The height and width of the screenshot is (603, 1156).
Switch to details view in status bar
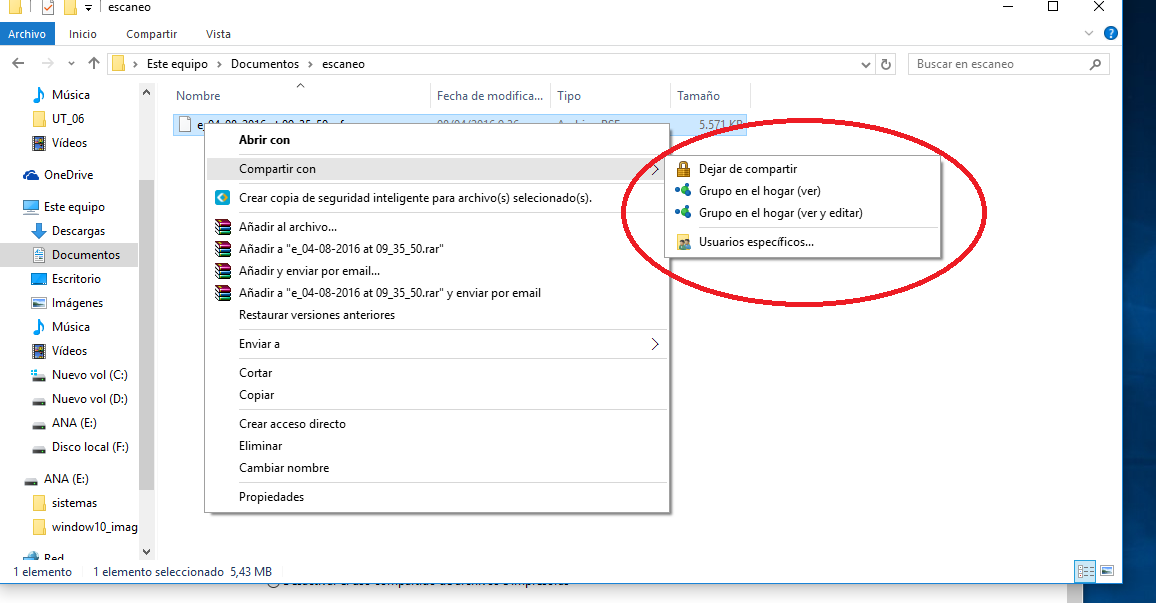1085,571
